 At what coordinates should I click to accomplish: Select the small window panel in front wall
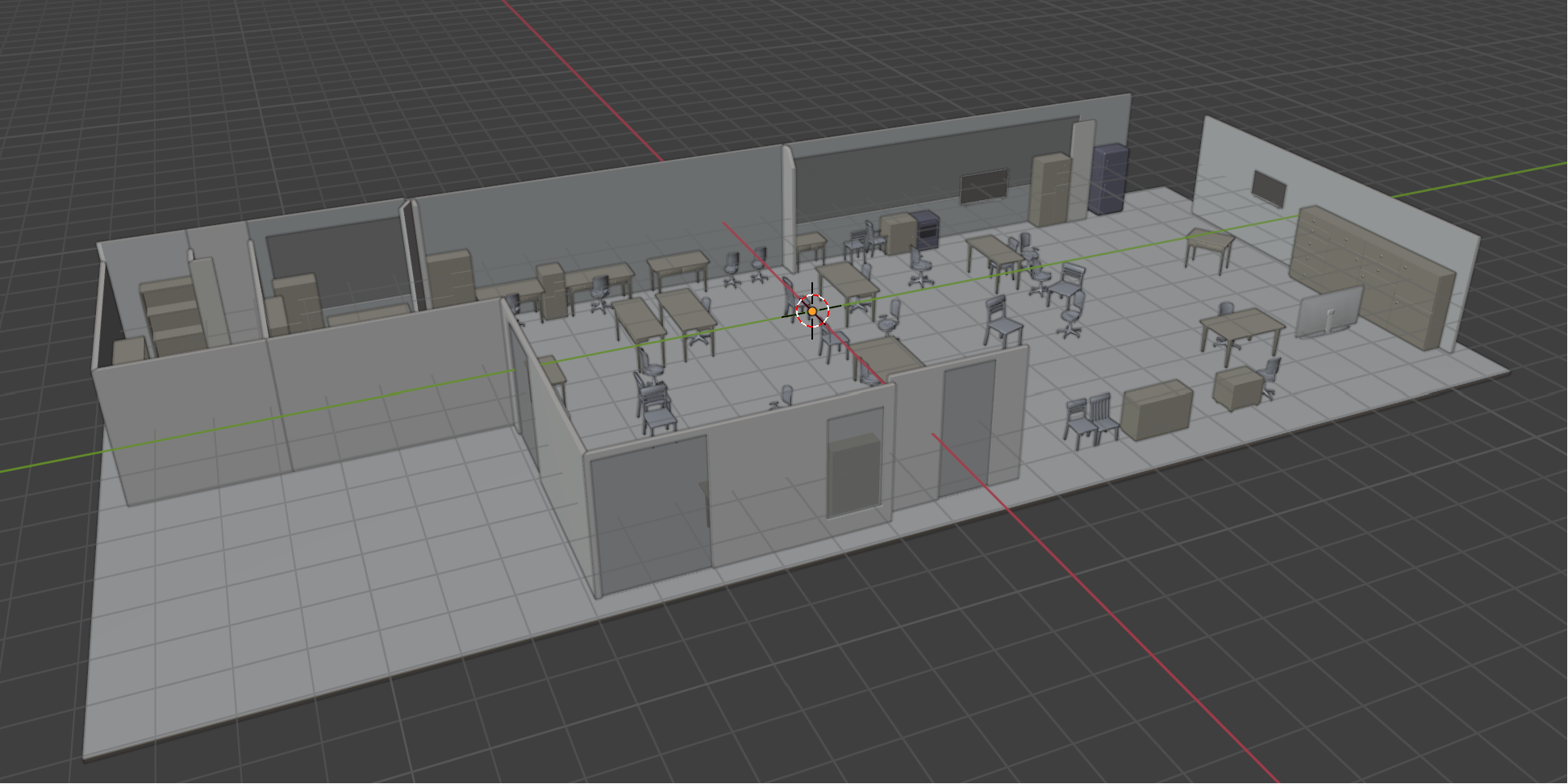point(855,463)
